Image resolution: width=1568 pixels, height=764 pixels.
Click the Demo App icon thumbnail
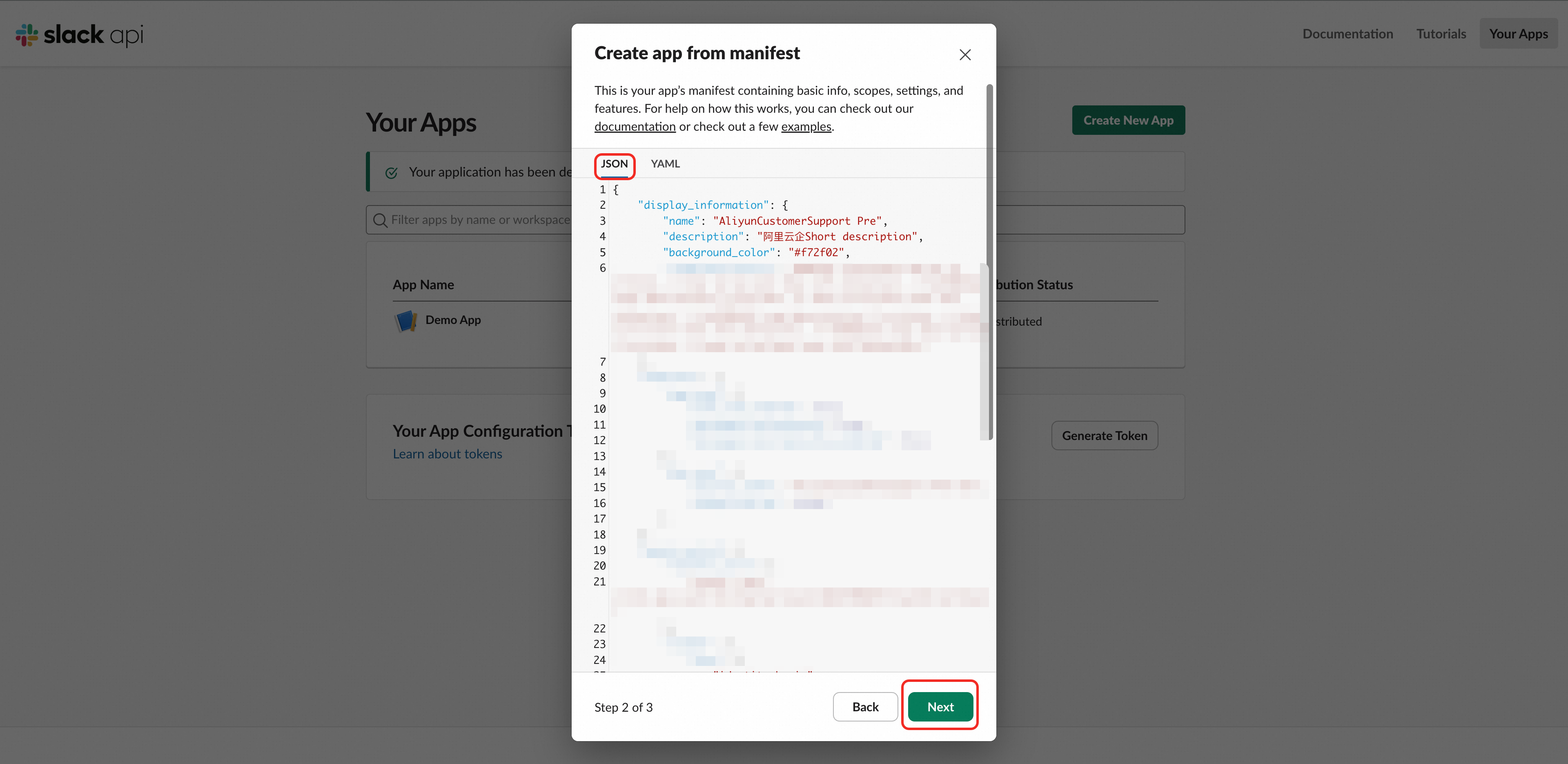(405, 320)
